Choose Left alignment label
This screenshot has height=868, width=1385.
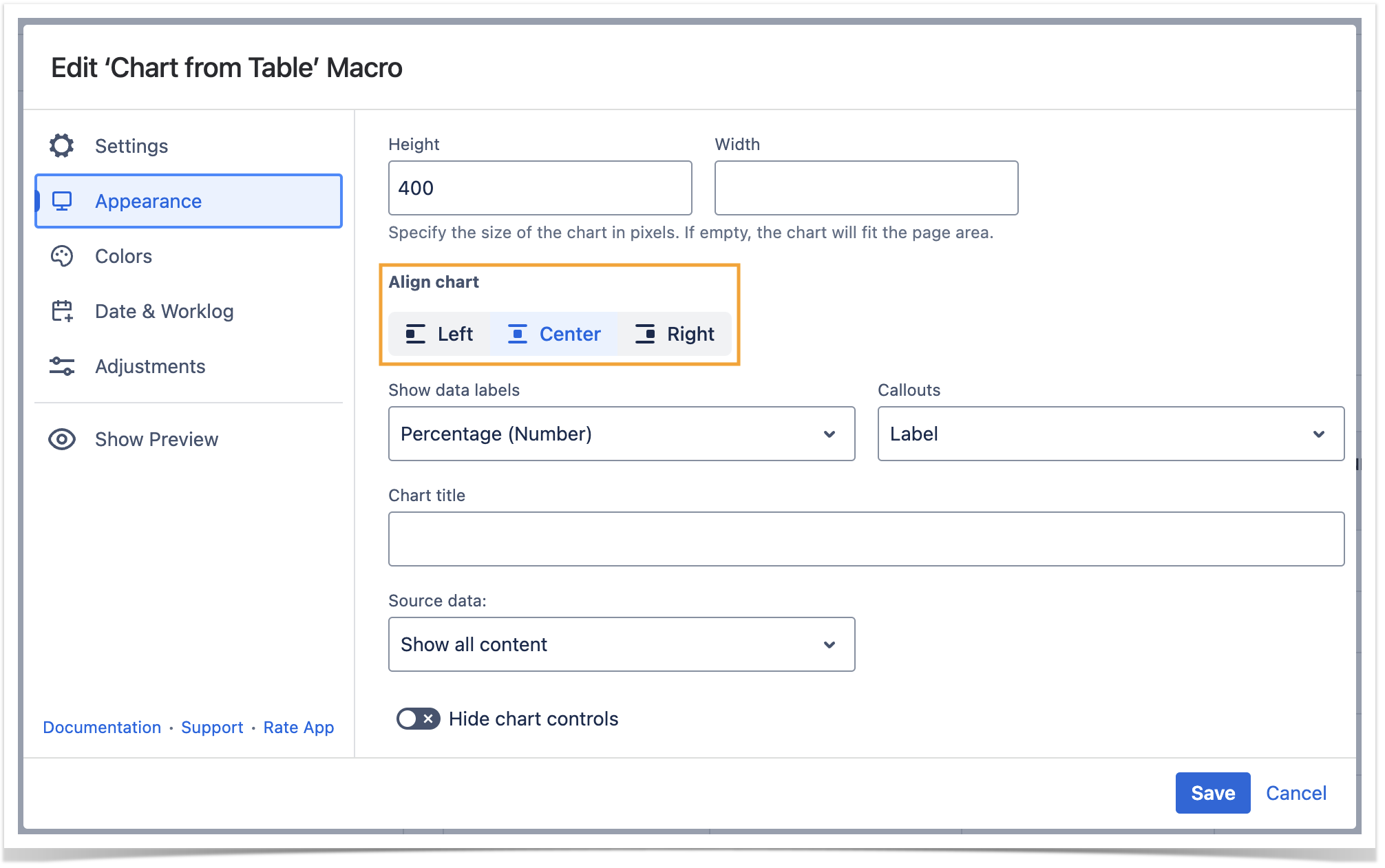coord(455,334)
